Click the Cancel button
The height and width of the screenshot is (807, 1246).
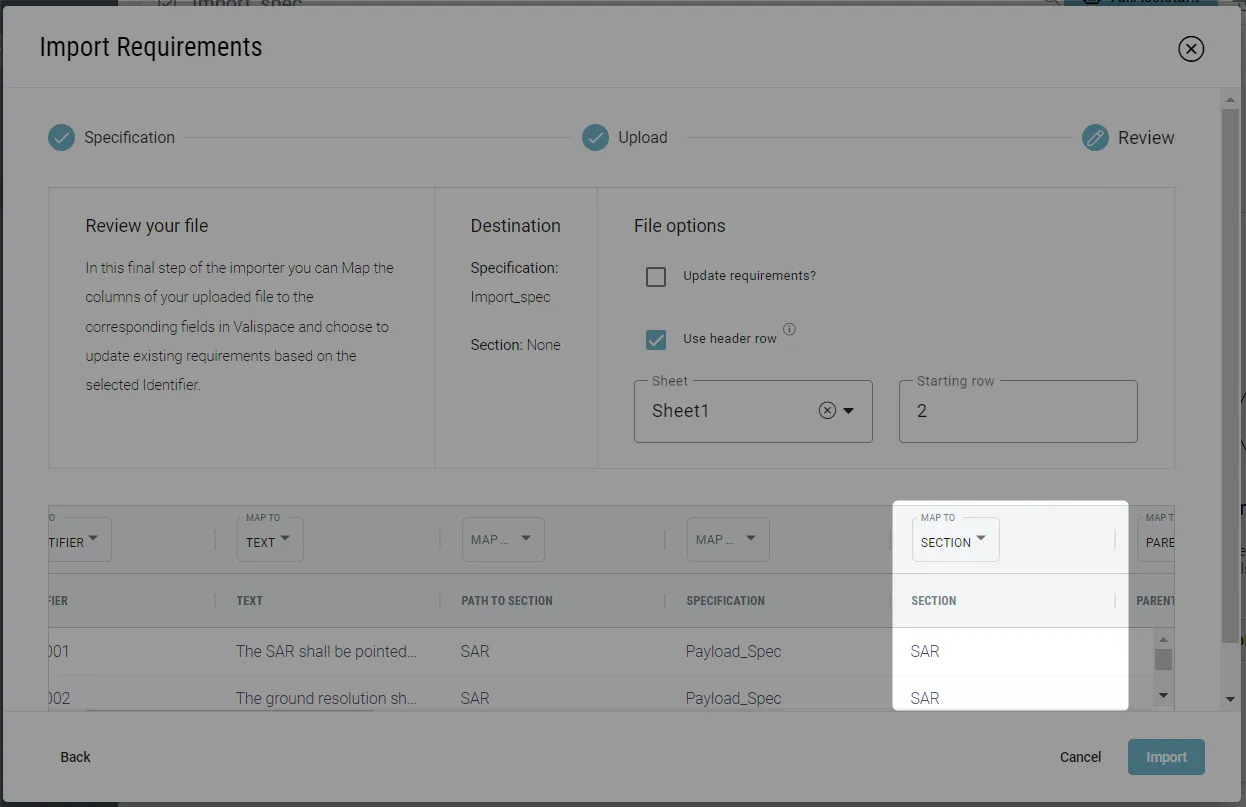tap(1080, 757)
